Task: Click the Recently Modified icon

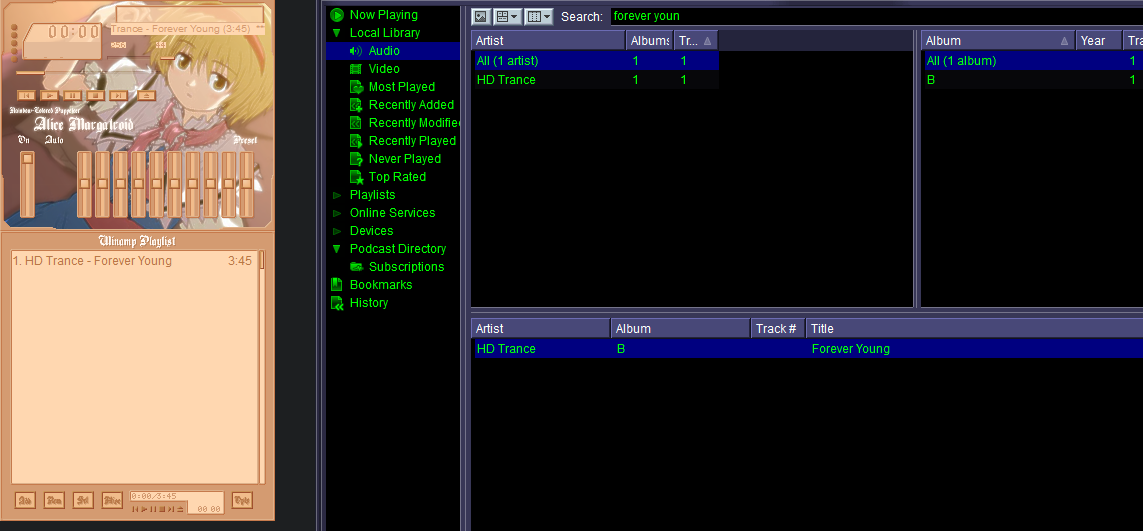Action: [356, 123]
